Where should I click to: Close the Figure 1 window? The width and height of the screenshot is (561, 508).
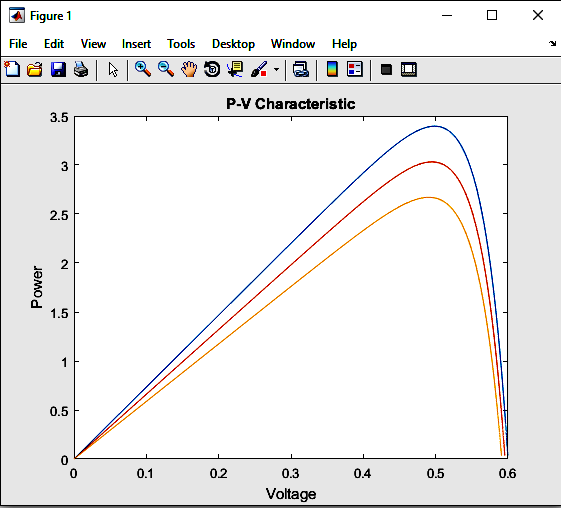tap(538, 15)
